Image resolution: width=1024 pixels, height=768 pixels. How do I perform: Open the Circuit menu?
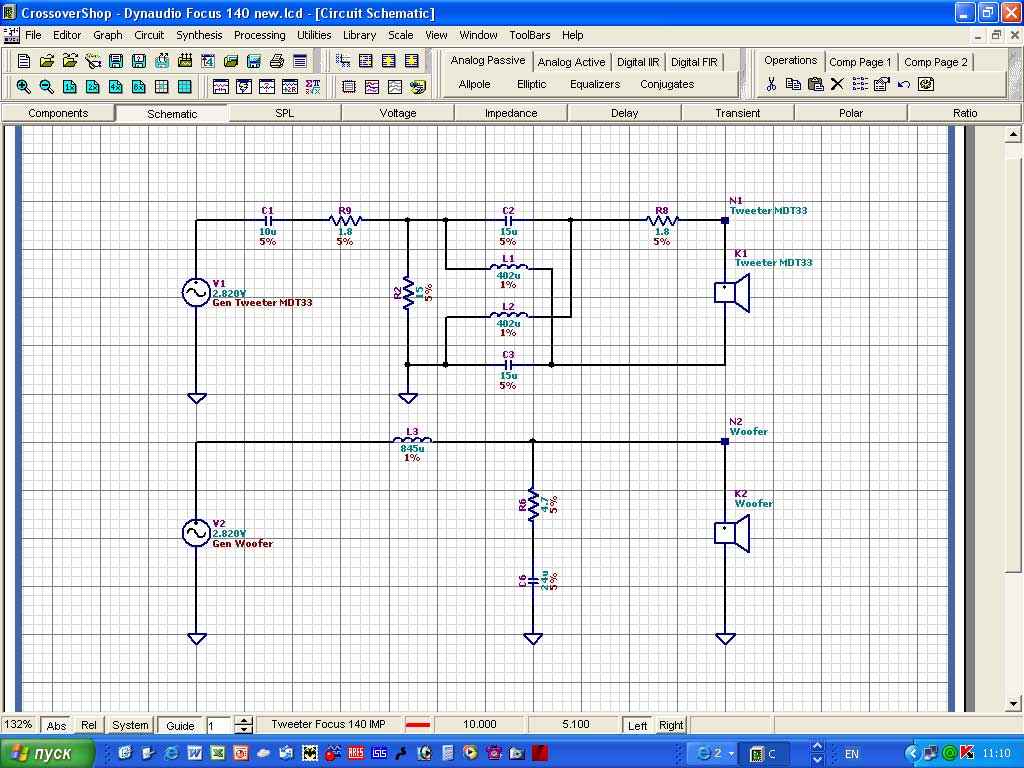click(149, 35)
